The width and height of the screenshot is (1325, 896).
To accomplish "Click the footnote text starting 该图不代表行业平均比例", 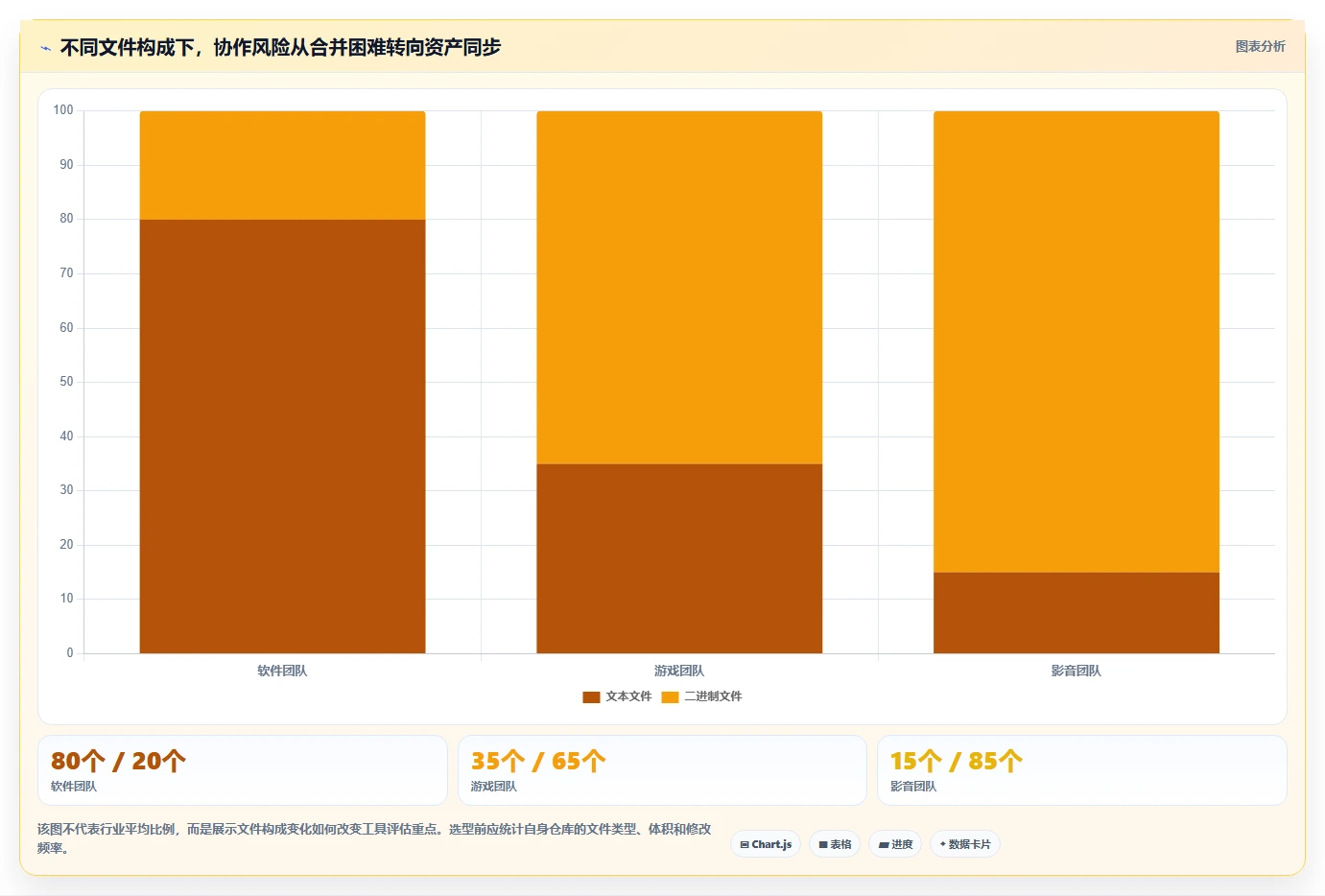I will (374, 838).
